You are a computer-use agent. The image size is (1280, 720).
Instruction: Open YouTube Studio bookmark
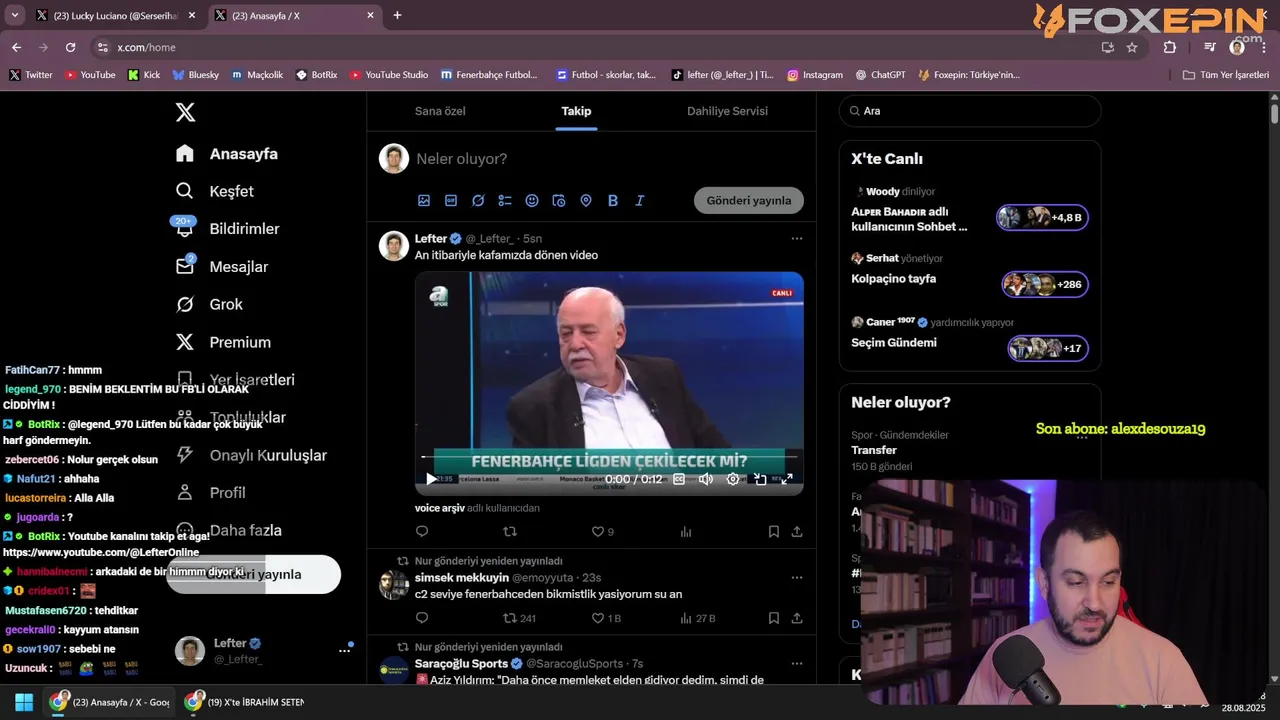point(389,75)
